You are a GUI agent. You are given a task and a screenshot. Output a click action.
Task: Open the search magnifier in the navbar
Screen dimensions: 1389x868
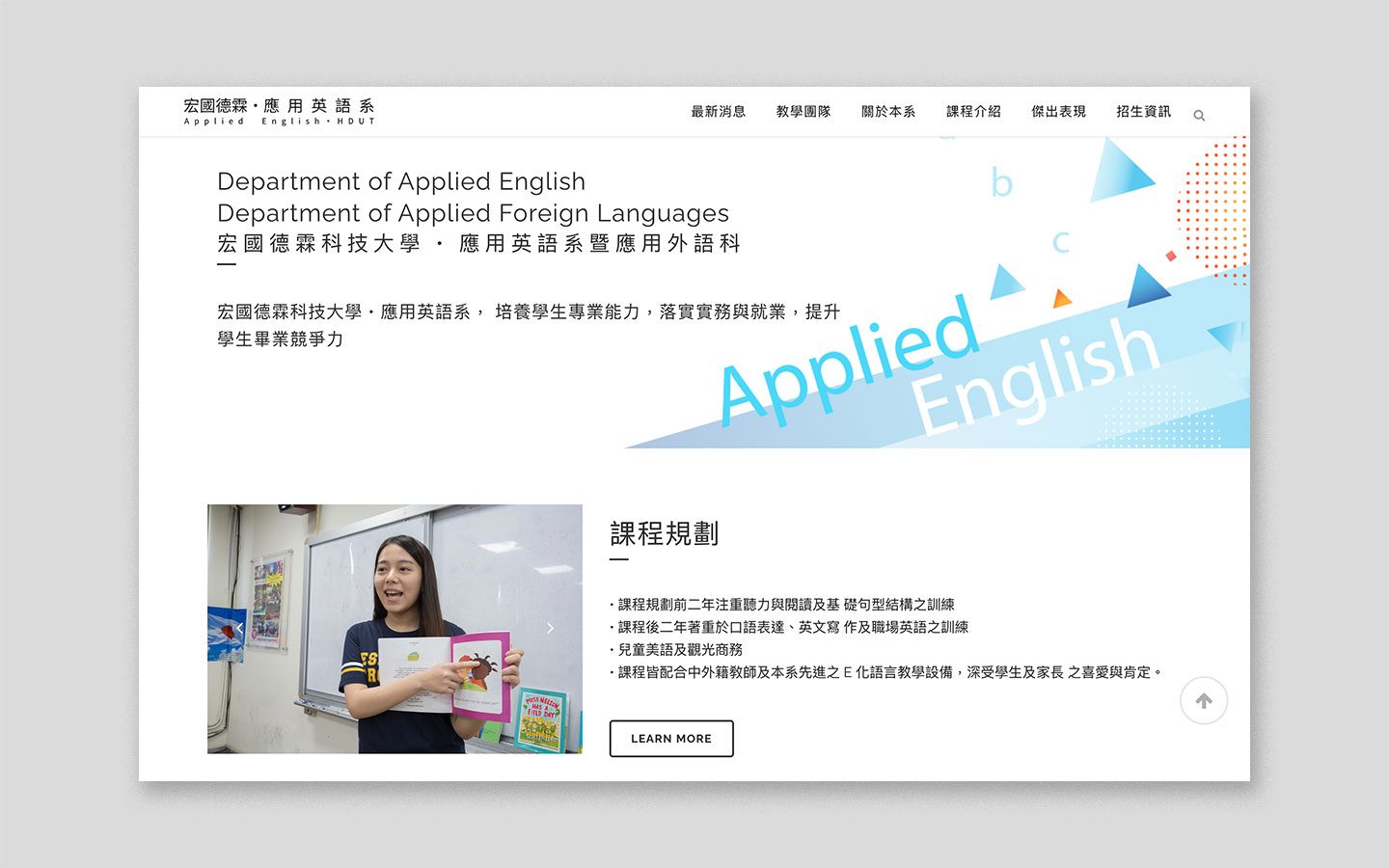click(1199, 116)
